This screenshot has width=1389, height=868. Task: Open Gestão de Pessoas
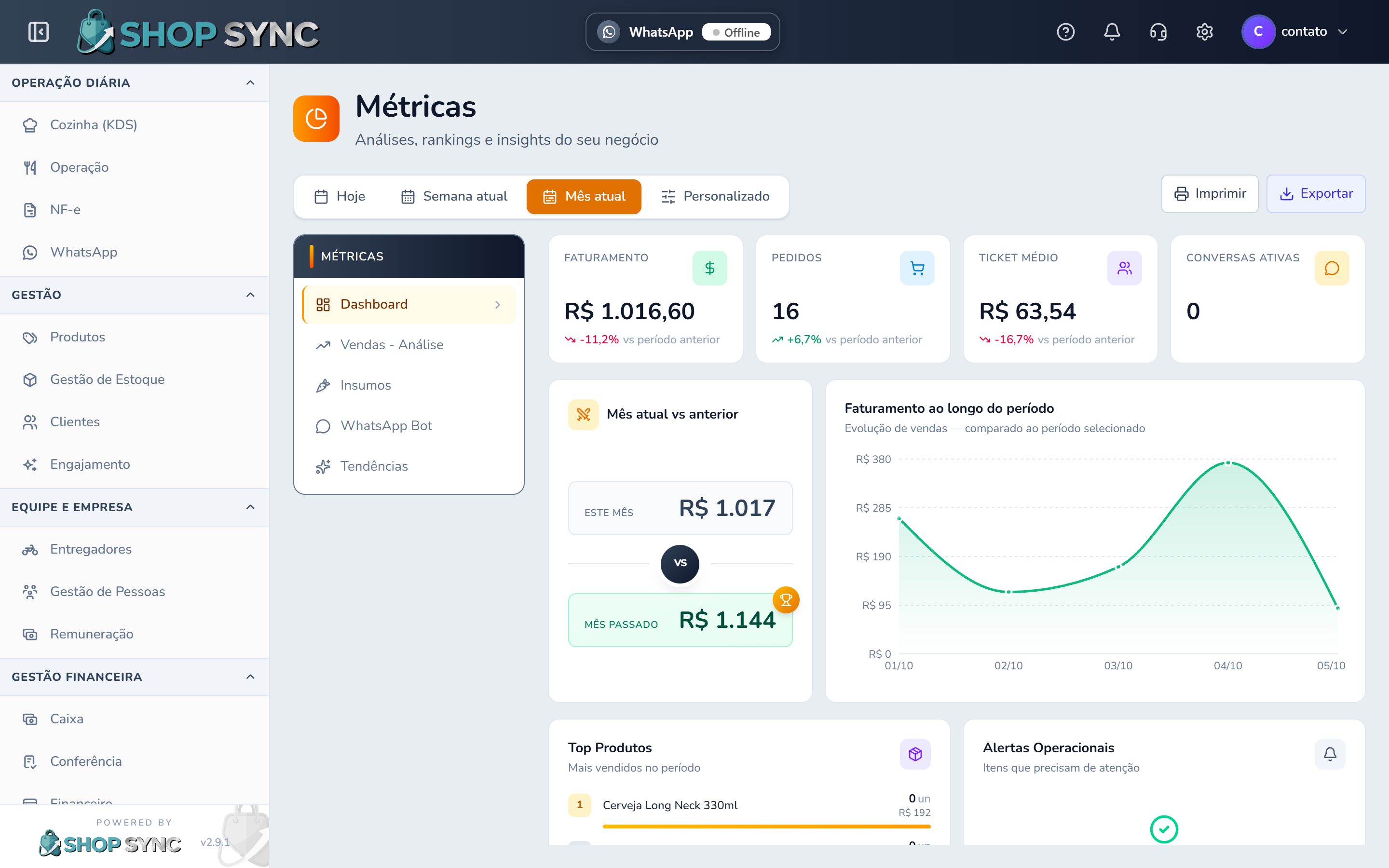click(x=134, y=592)
